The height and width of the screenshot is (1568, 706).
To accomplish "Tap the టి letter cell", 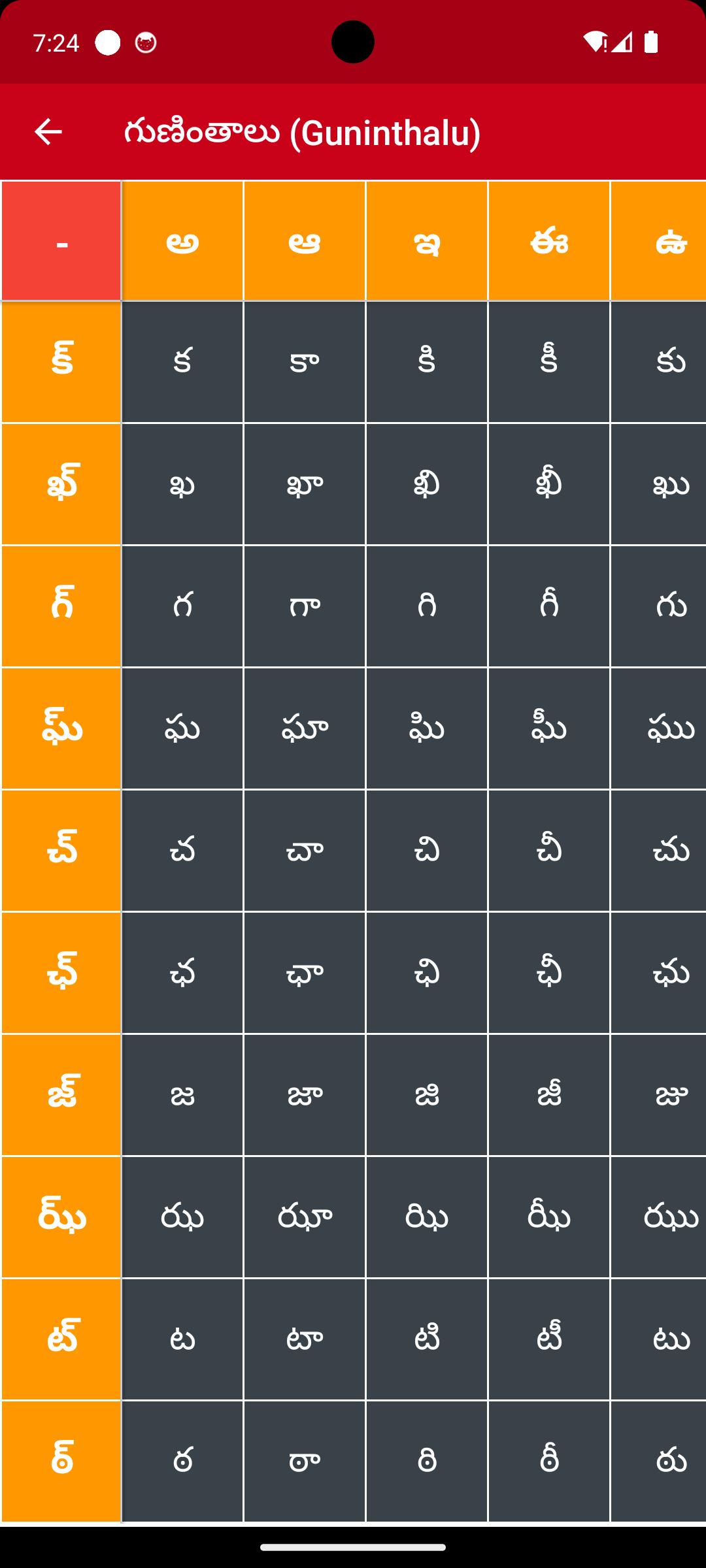I will click(x=427, y=1339).
